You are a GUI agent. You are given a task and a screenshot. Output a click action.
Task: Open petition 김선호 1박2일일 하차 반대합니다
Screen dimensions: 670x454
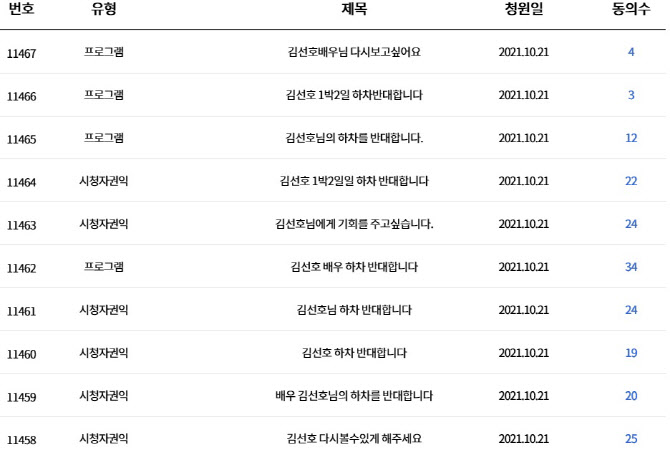[x=354, y=181]
